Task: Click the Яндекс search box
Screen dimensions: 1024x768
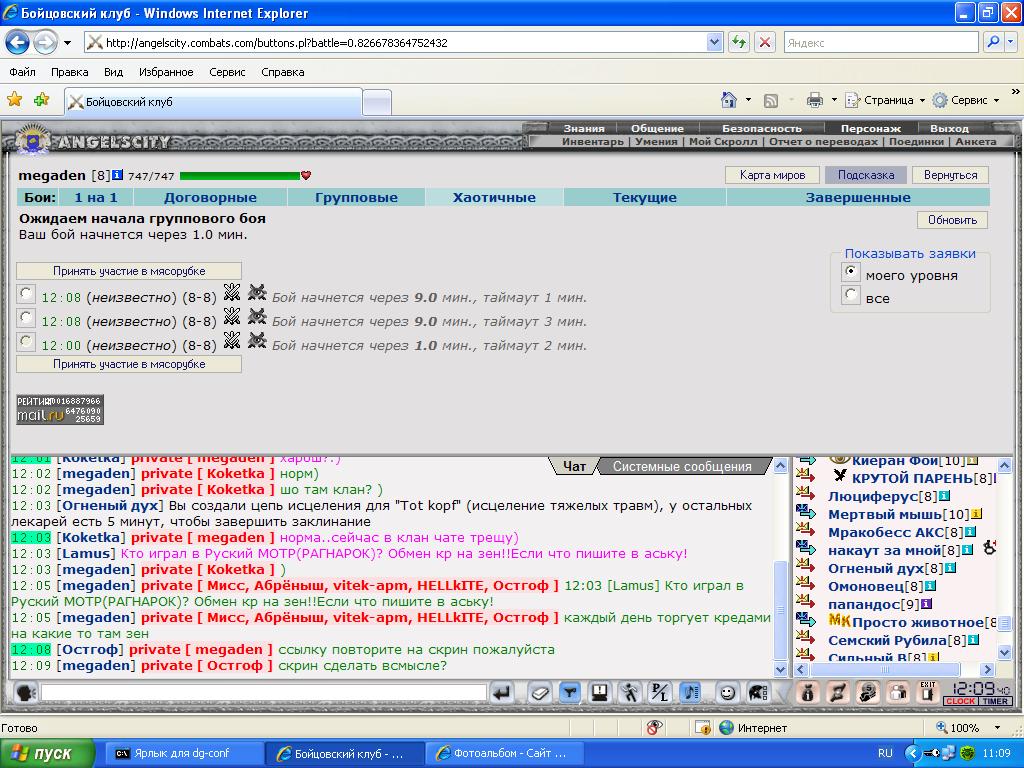Action: pos(881,42)
